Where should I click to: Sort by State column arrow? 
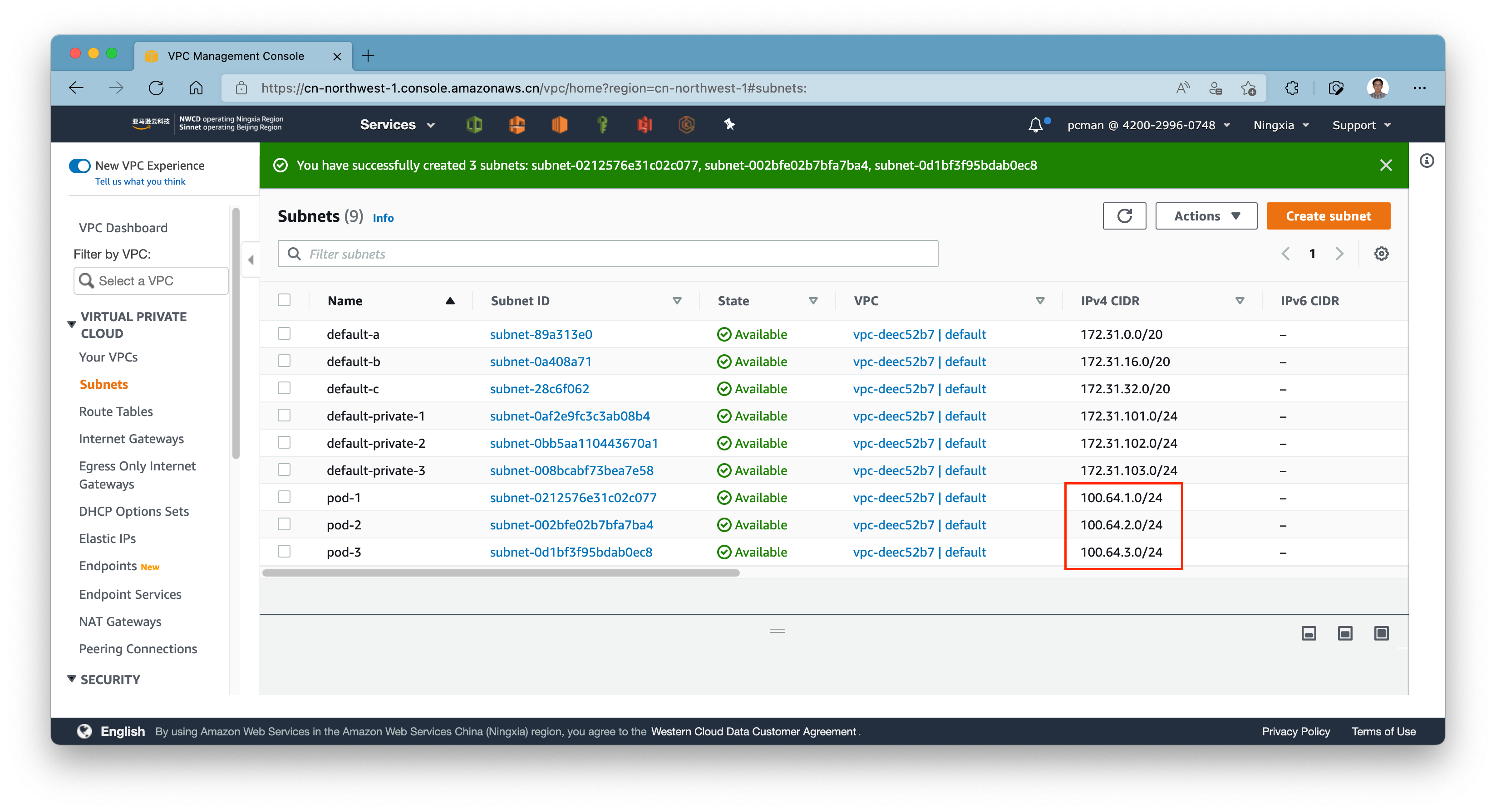pyautogui.click(x=813, y=301)
